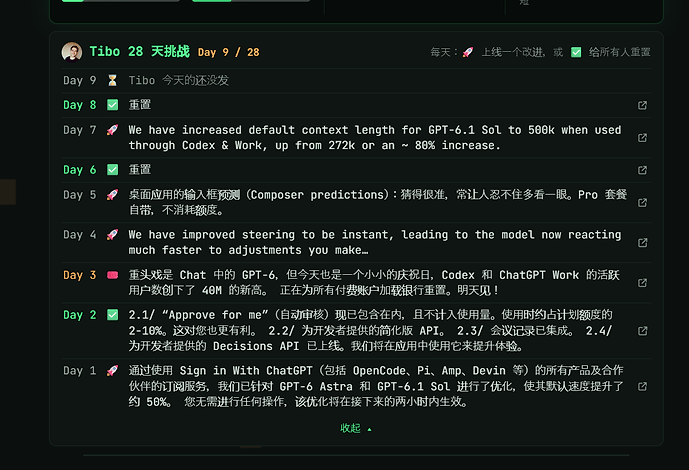Collapse the list with 收起
689x470 pixels.
pyautogui.click(x=356, y=428)
